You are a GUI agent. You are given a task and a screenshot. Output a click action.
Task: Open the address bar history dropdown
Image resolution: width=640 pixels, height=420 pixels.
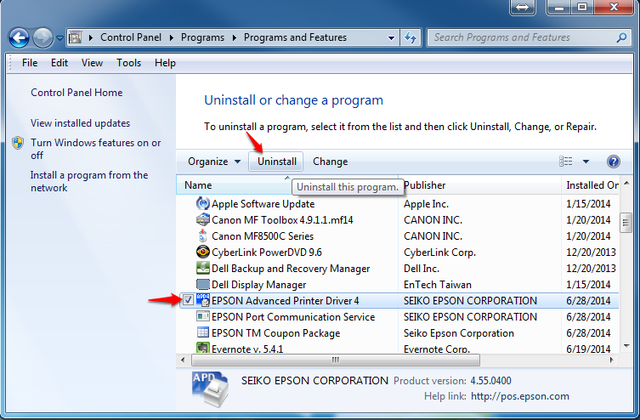click(388, 38)
